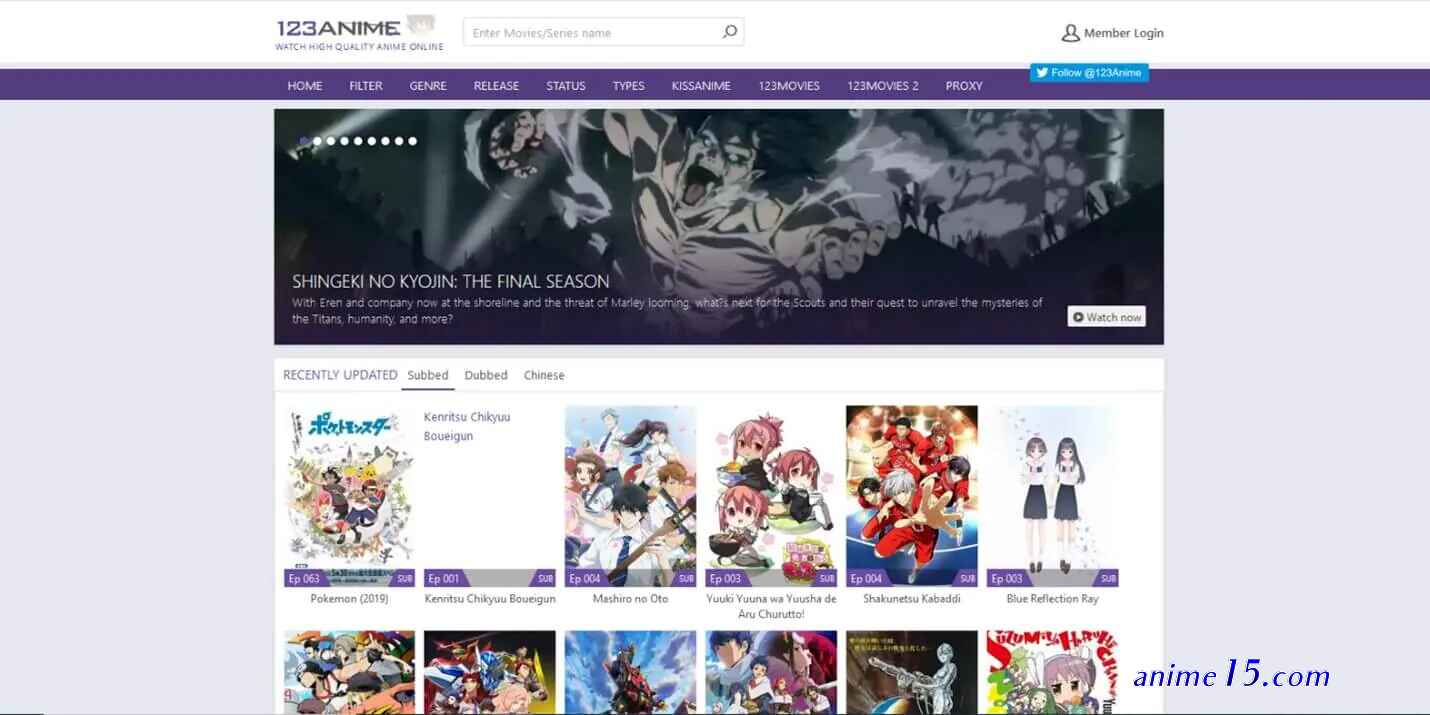Open Shingeki no Kyojin: The Final Season title

(451, 281)
